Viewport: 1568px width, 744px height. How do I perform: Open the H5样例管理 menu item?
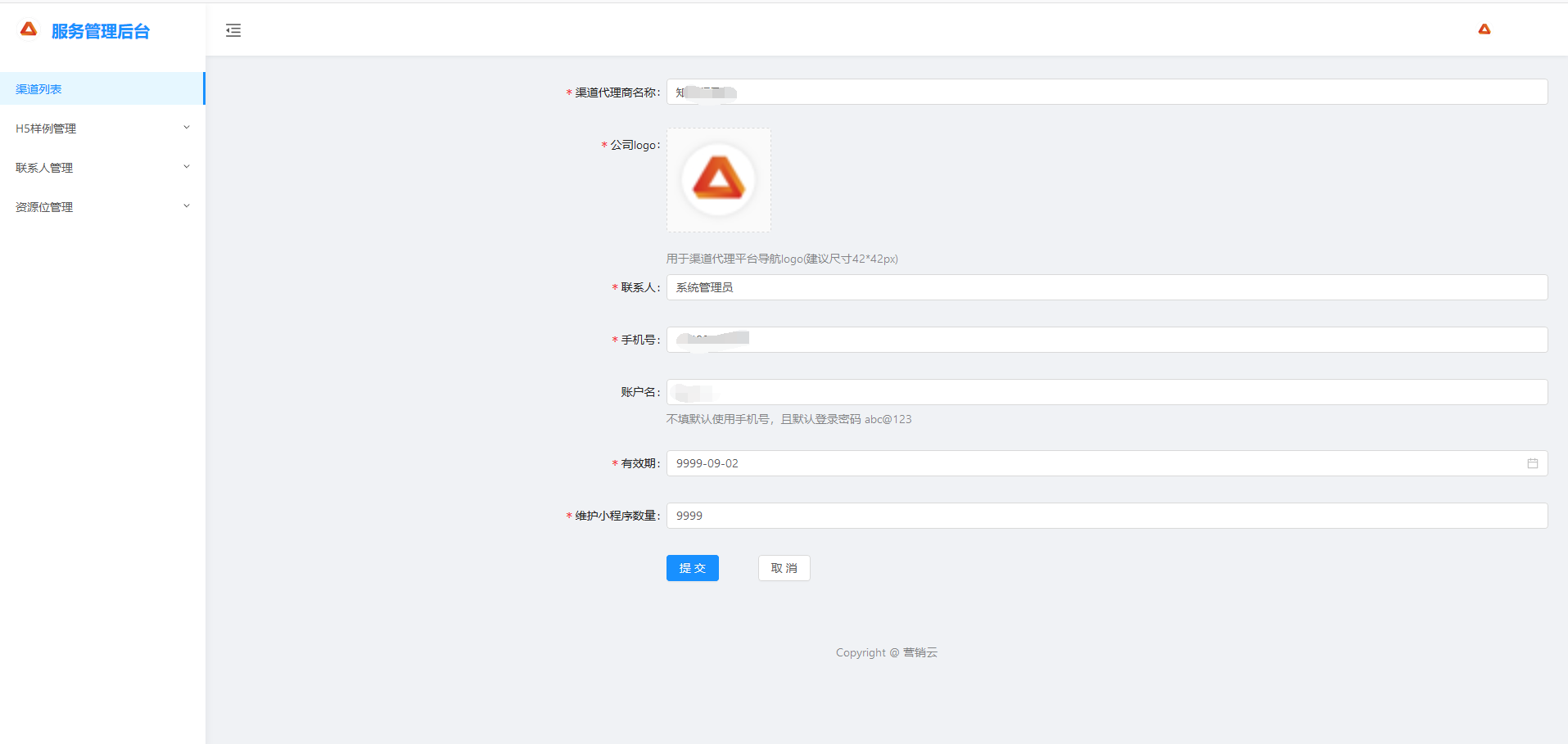coord(102,128)
